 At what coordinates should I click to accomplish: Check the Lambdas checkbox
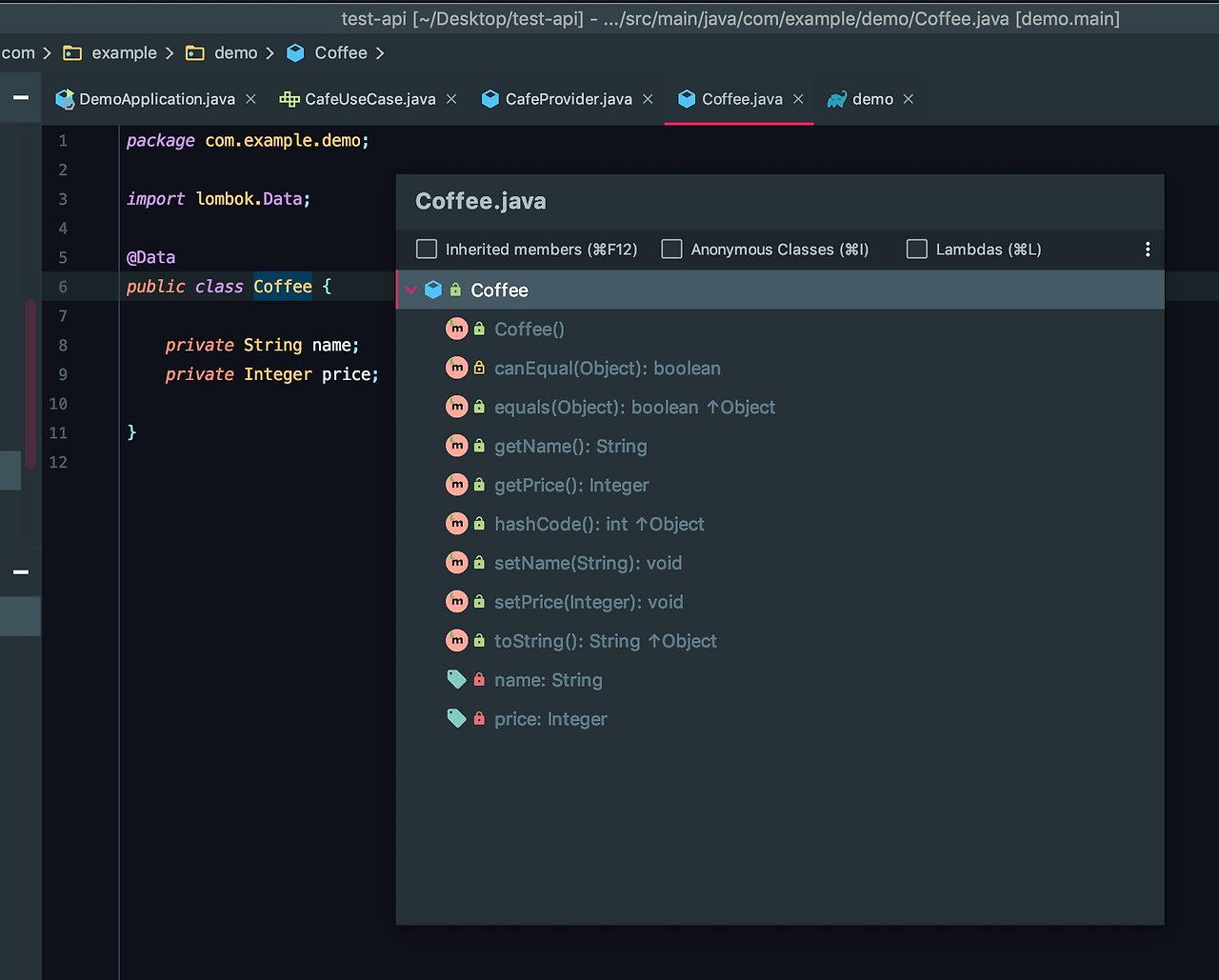[917, 250]
